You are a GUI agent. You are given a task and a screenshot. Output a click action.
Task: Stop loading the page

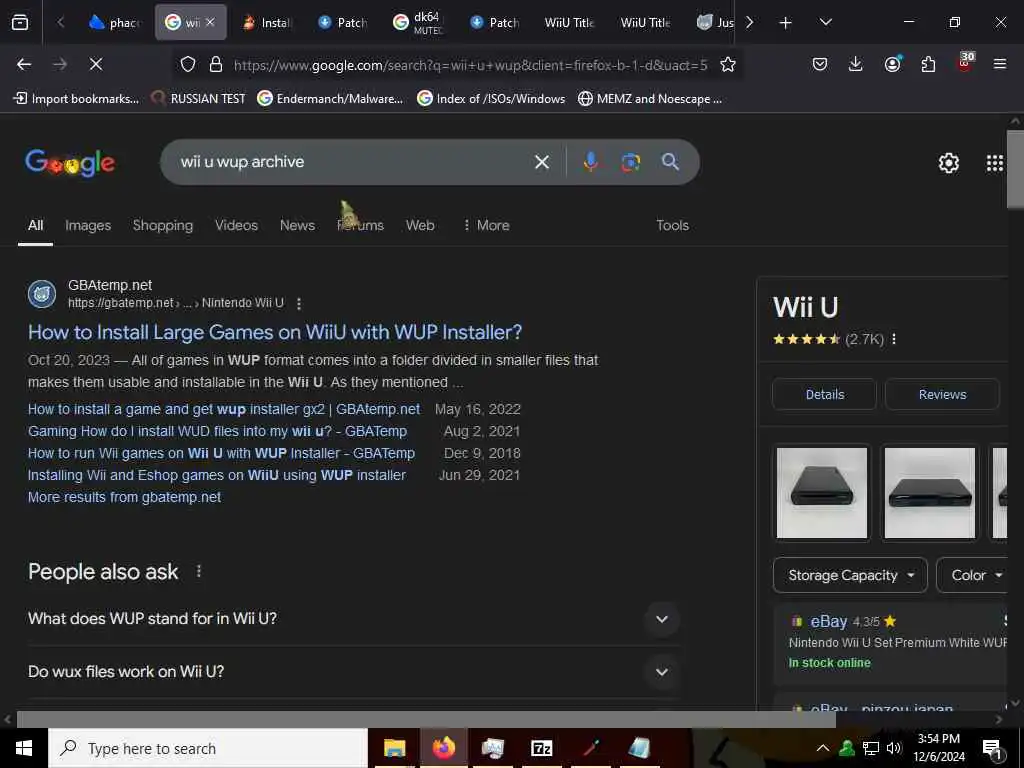tap(95, 64)
